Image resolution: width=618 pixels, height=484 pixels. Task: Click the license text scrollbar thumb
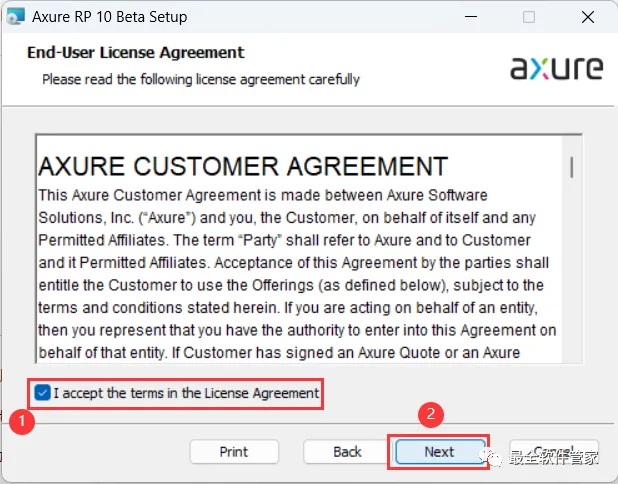(x=571, y=167)
